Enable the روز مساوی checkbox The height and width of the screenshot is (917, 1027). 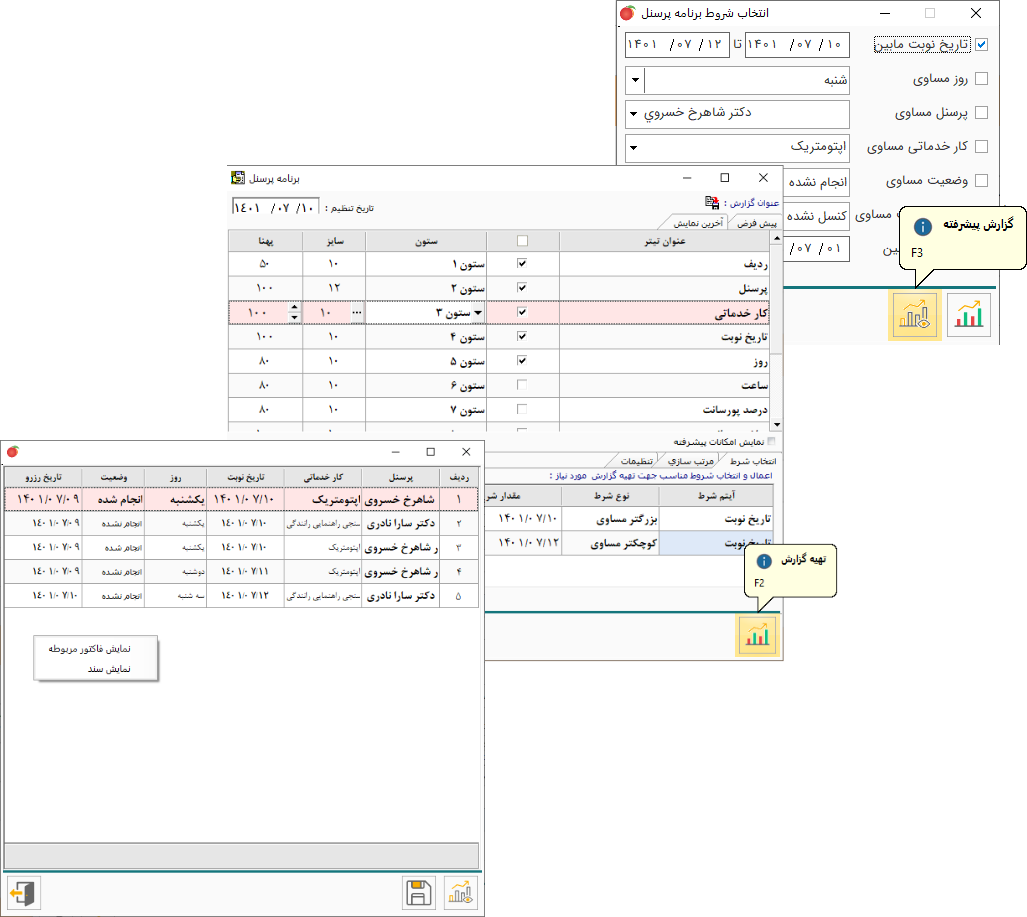pos(981,79)
